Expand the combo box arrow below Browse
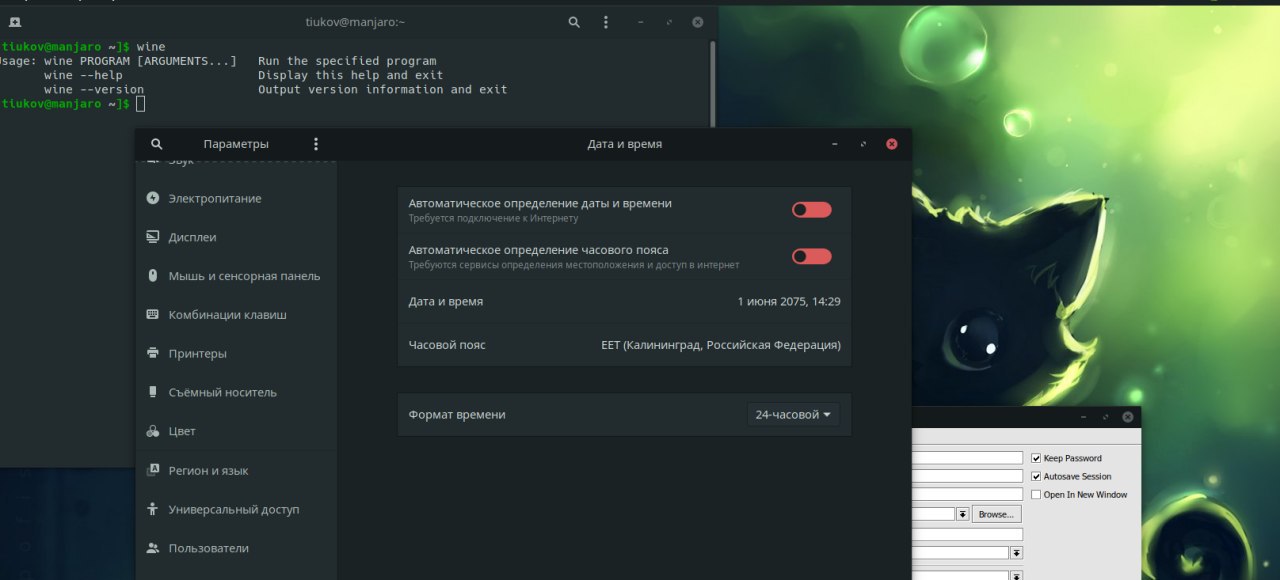The height and width of the screenshot is (580, 1280). click(x=1016, y=552)
